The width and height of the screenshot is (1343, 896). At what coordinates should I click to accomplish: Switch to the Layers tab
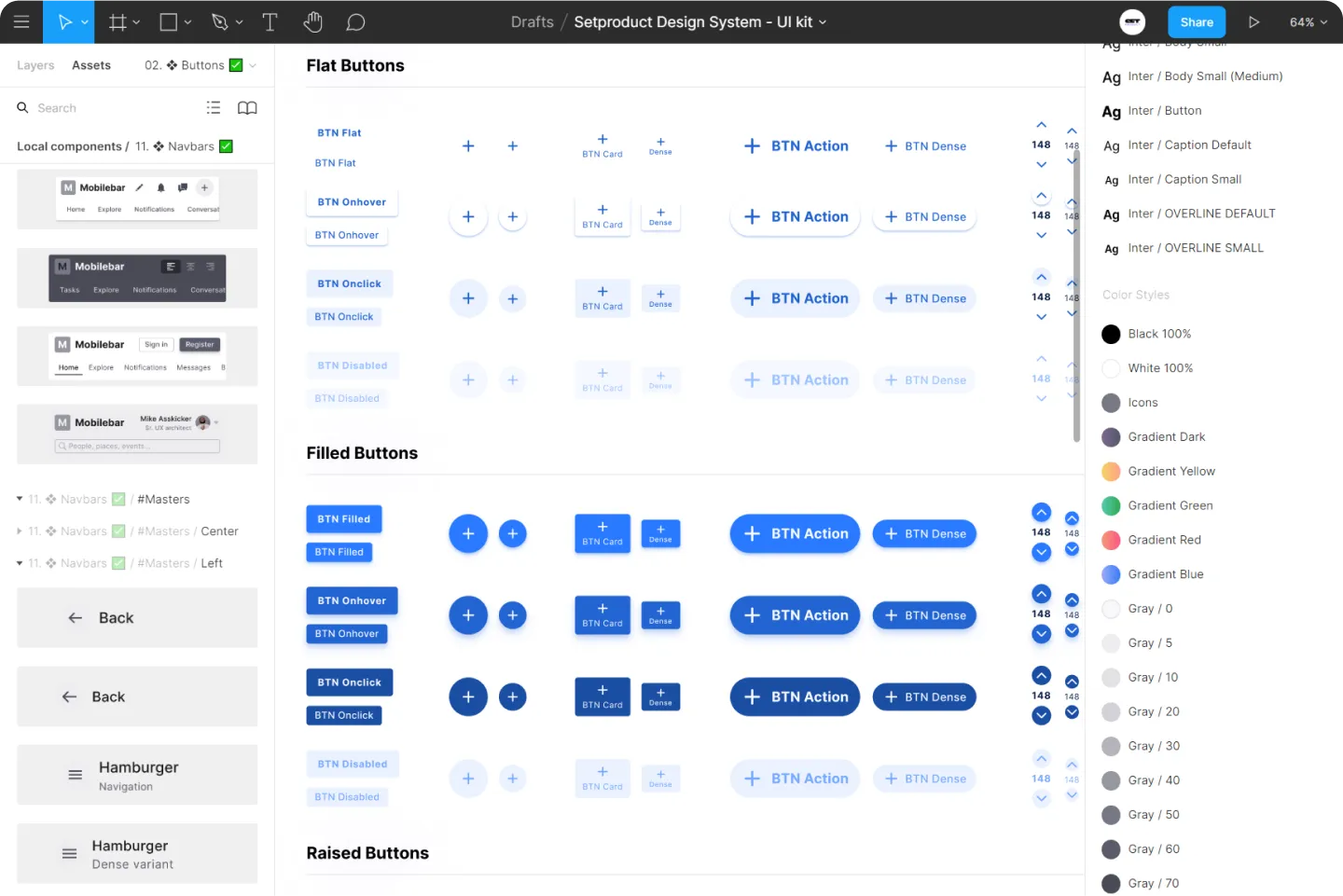pos(35,64)
